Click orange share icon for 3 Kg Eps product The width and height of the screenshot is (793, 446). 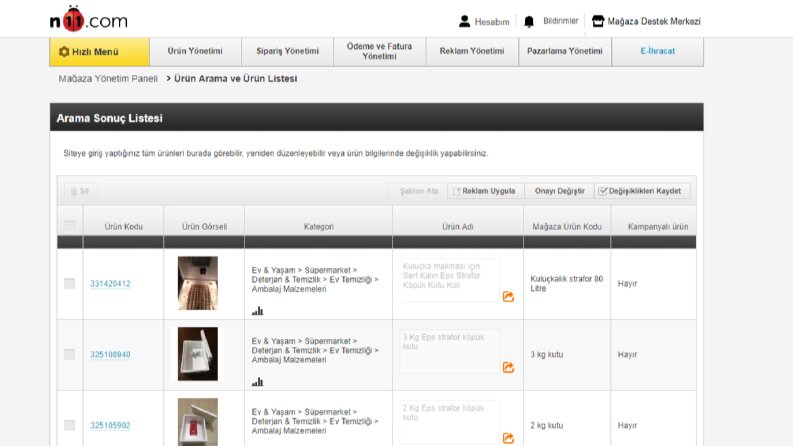tap(508, 368)
